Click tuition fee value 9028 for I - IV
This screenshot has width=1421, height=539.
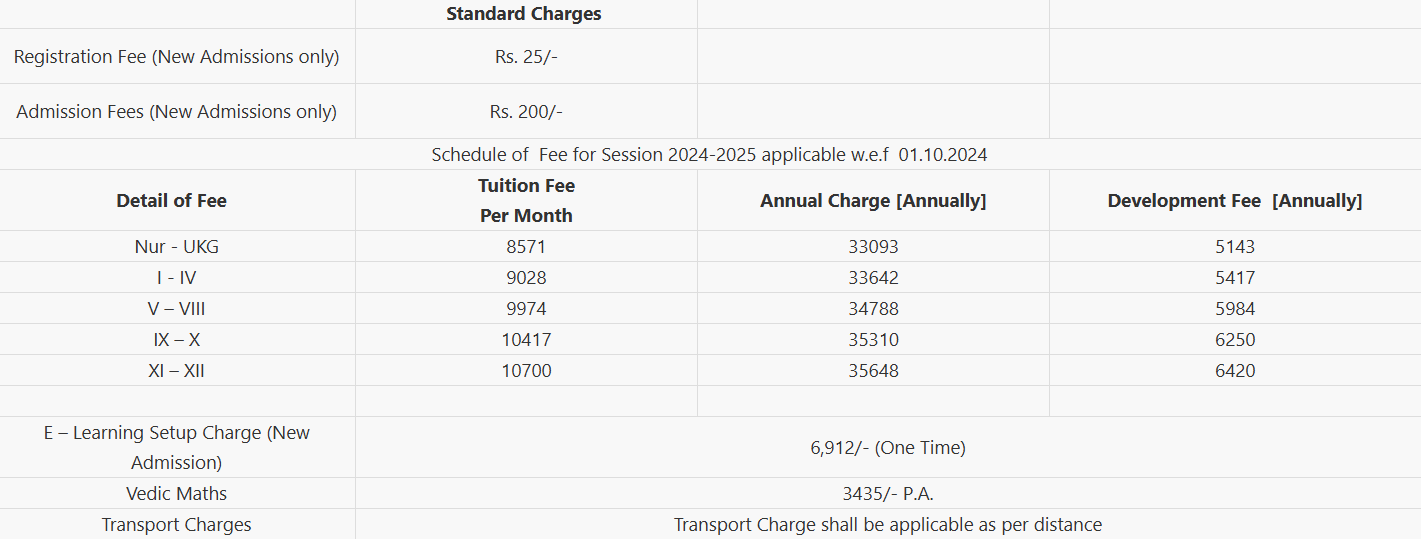tap(526, 278)
